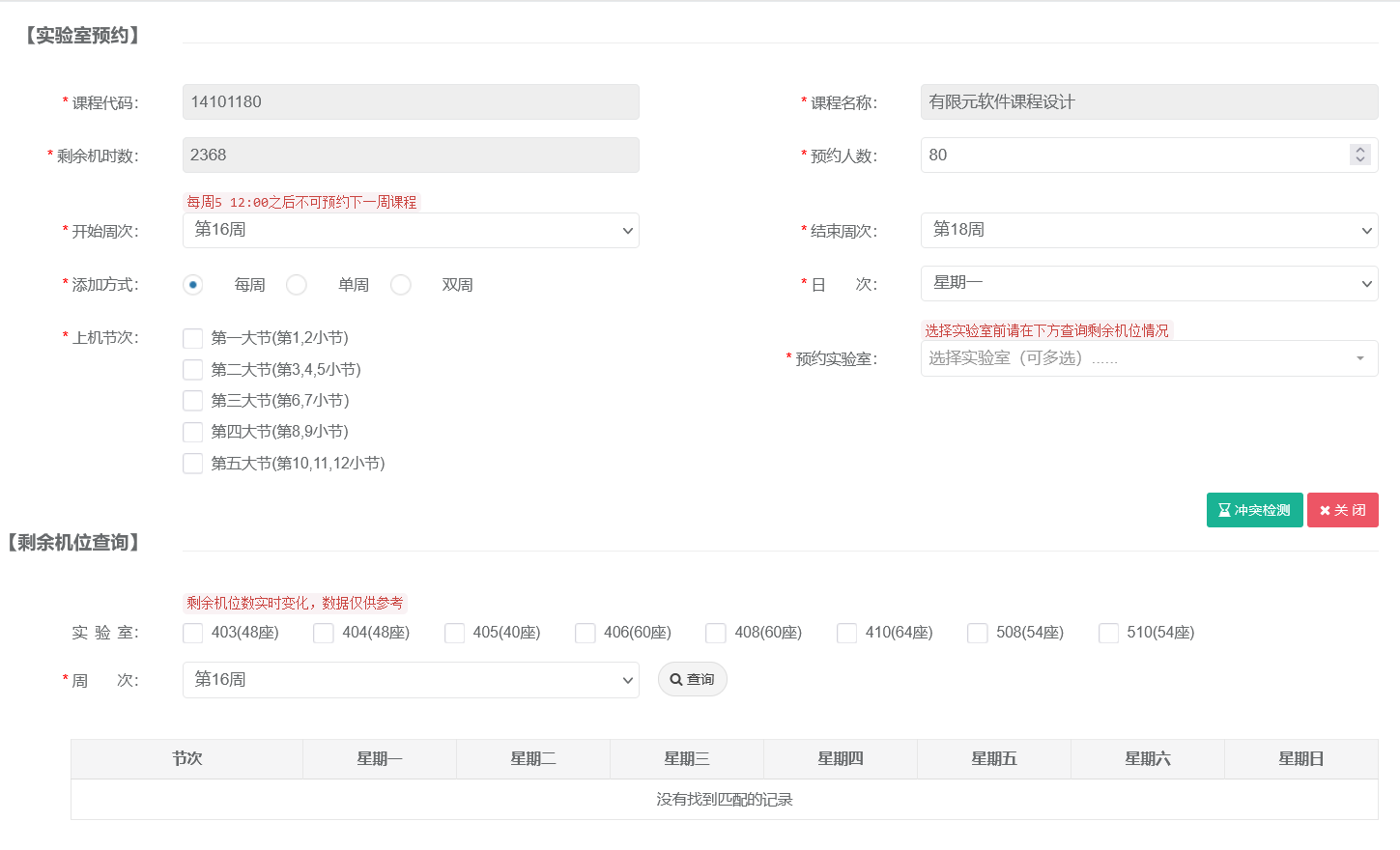This screenshot has width=1400, height=850.
Task: Enable 第五大节(第10,11,12小节) checkbox
Action: click(x=193, y=464)
